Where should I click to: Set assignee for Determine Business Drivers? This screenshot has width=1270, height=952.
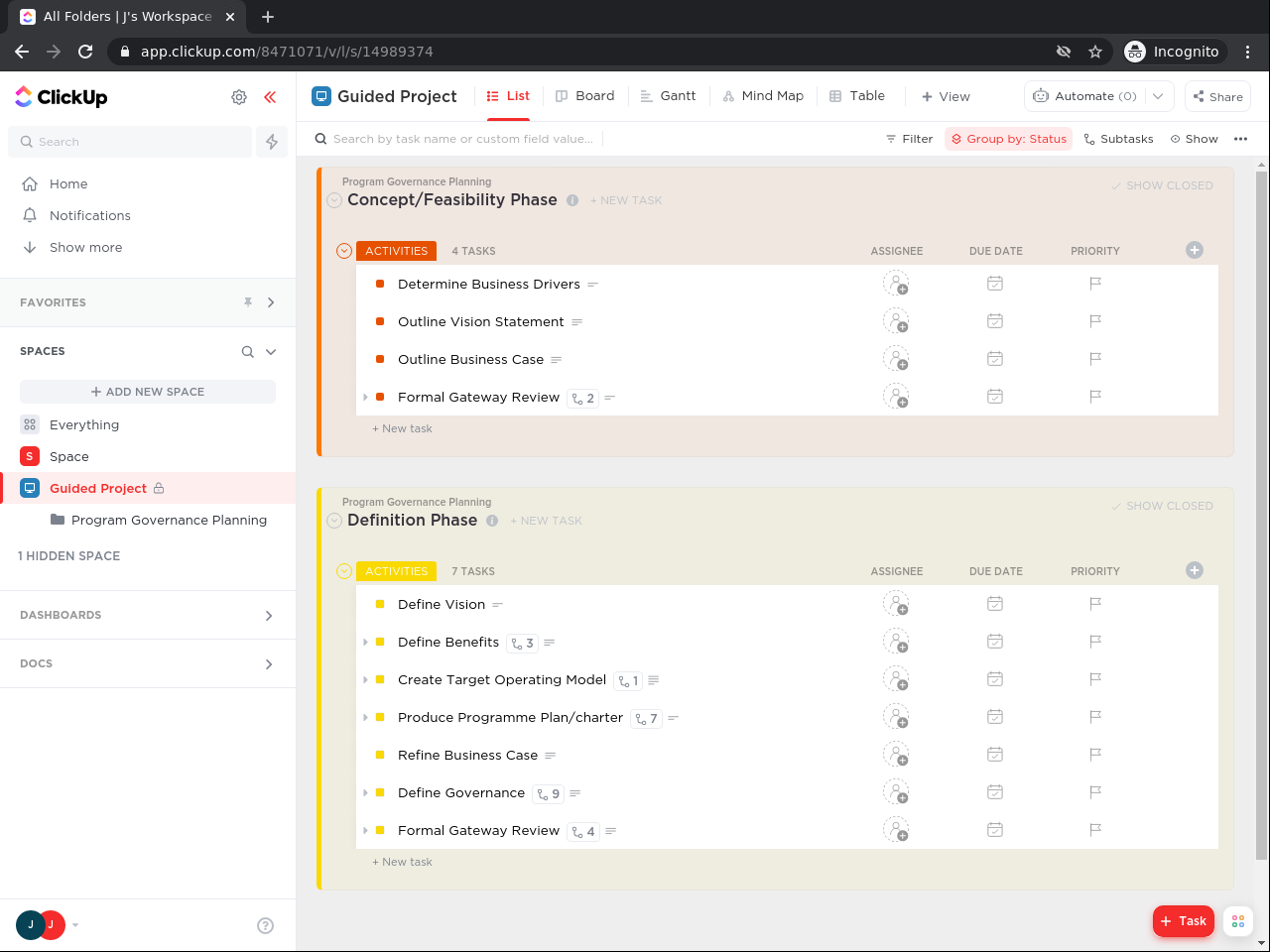click(896, 285)
